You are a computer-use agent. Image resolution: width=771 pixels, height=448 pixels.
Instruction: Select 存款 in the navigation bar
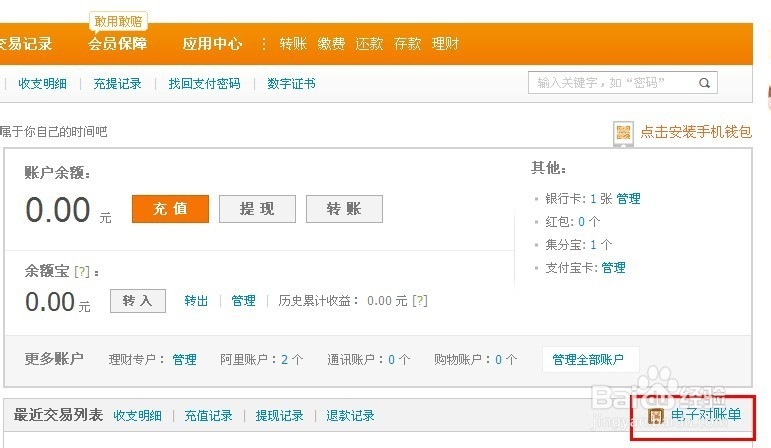(x=407, y=44)
